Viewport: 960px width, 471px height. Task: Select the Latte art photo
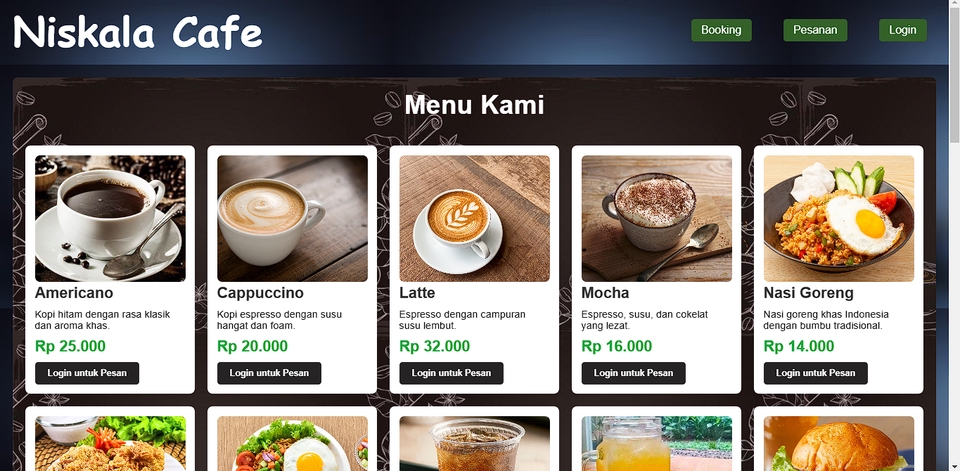click(x=474, y=219)
